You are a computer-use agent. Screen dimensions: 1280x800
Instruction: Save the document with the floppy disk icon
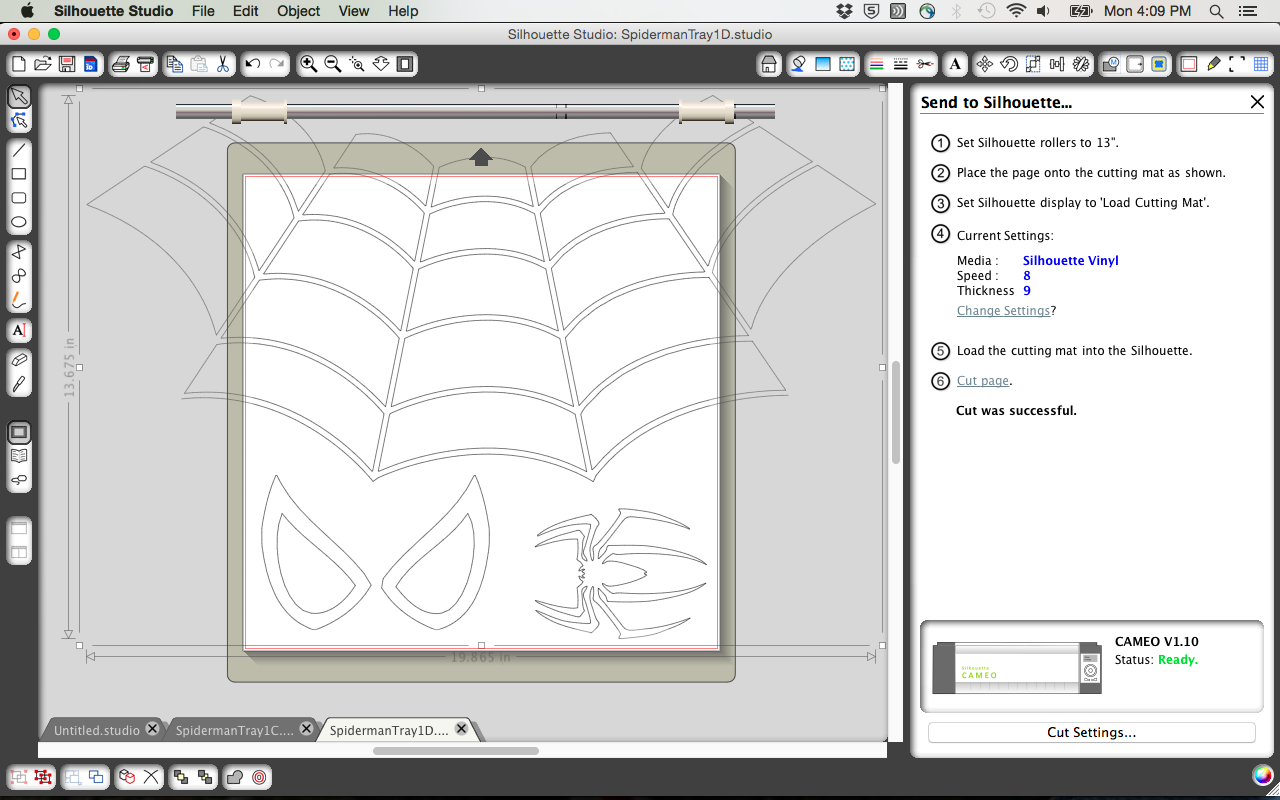coord(67,64)
